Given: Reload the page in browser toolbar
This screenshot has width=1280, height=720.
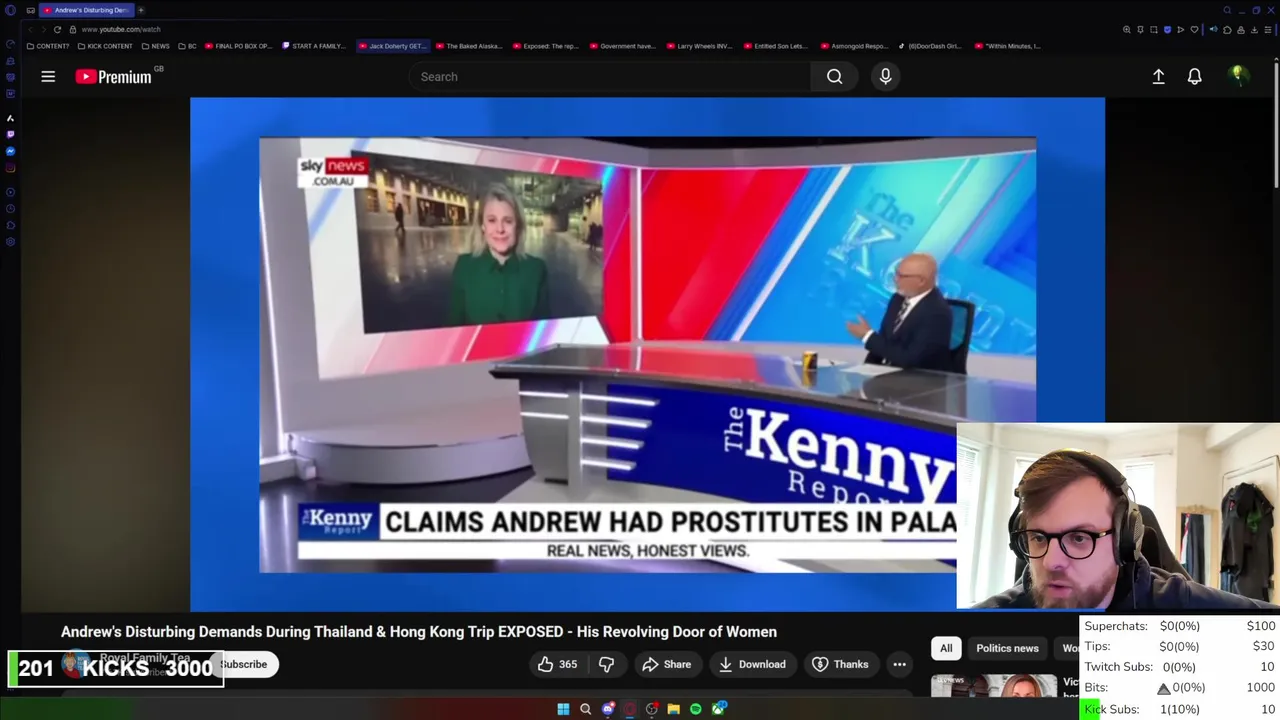Looking at the screenshot, I should pyautogui.click(x=57, y=29).
